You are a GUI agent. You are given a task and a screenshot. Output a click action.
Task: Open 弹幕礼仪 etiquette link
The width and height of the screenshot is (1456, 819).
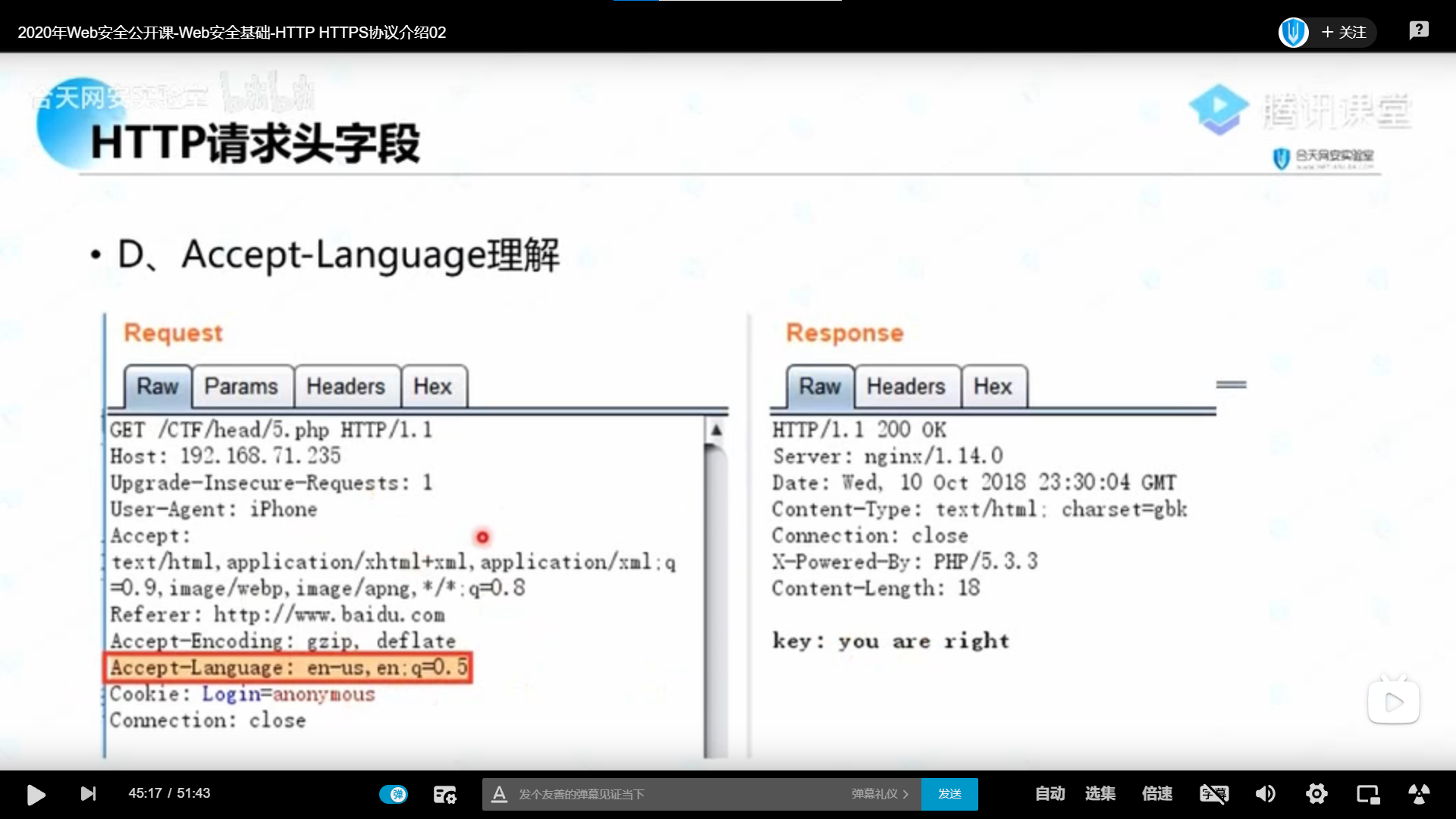[x=880, y=794]
